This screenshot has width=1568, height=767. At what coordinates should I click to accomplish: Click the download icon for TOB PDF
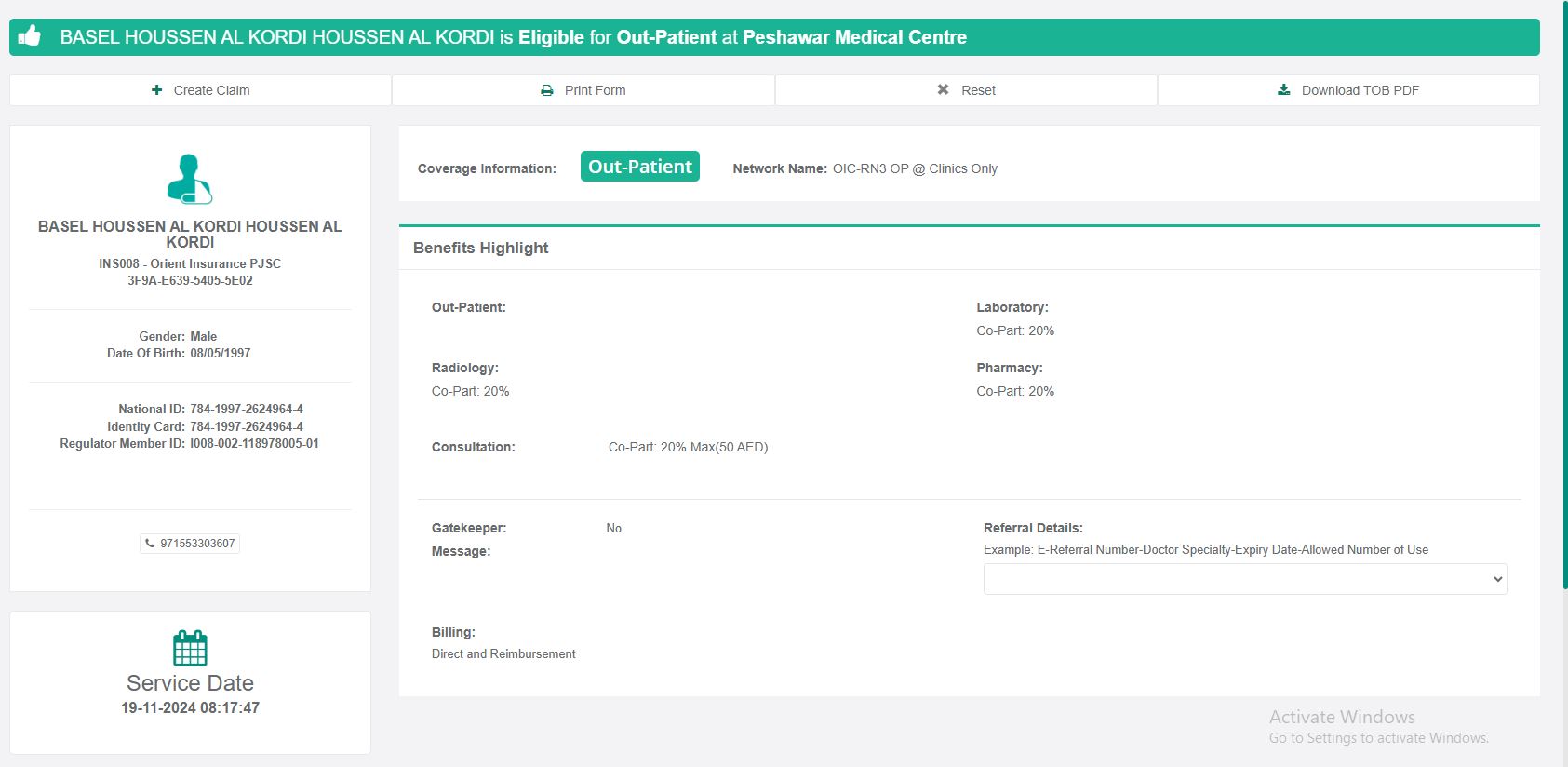point(1284,90)
